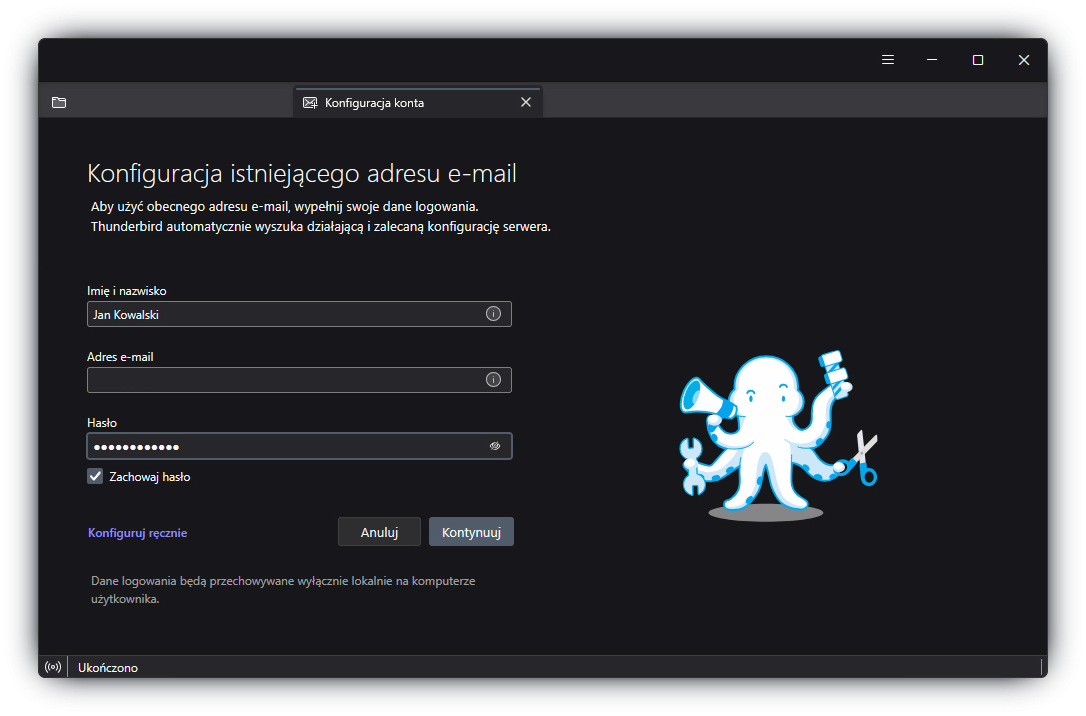Open the spaces toolbar folder icon
1086x716 pixels.
point(58,102)
